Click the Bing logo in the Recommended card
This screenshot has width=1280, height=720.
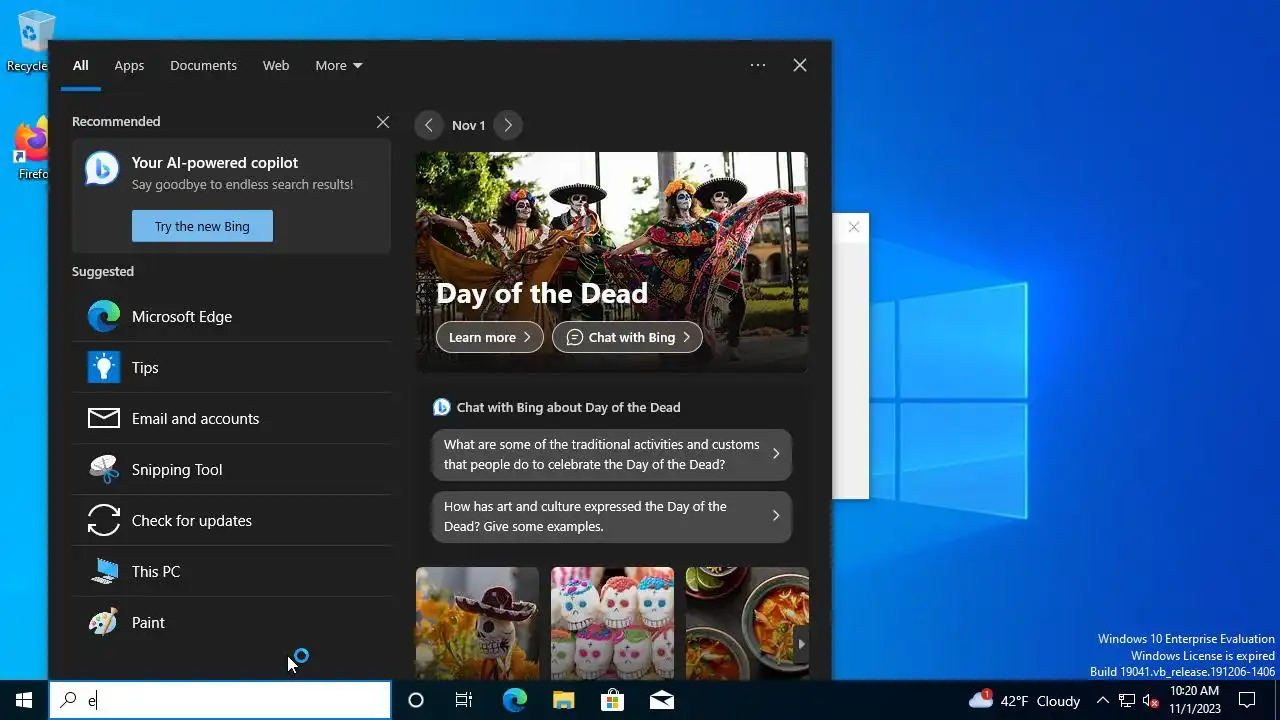pos(102,169)
